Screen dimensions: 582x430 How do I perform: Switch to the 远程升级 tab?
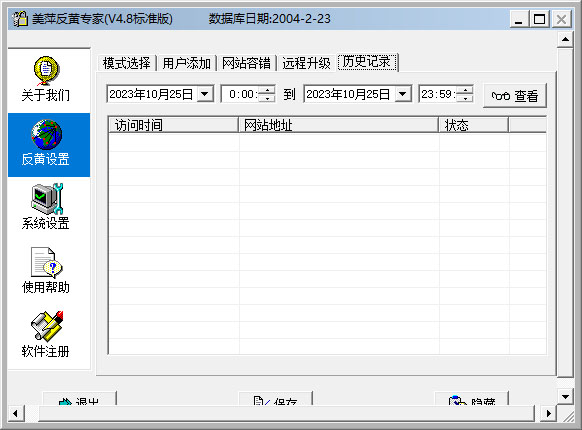(306, 63)
